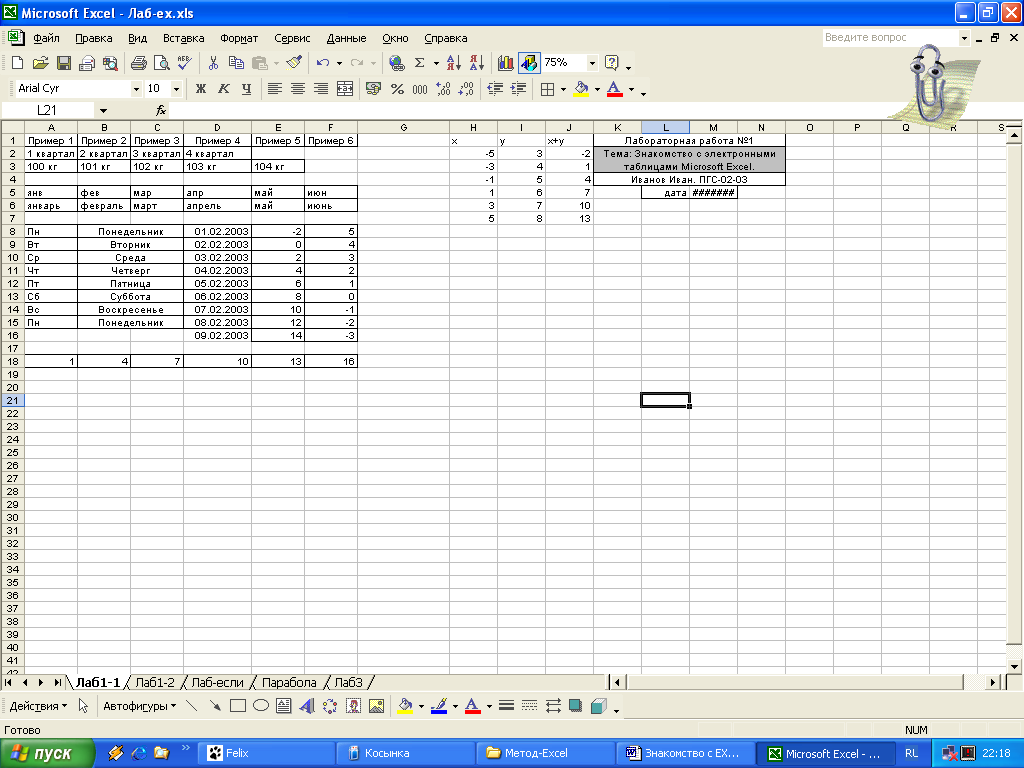Open the Chart Wizard icon
The height and width of the screenshot is (768, 1024).
point(505,63)
